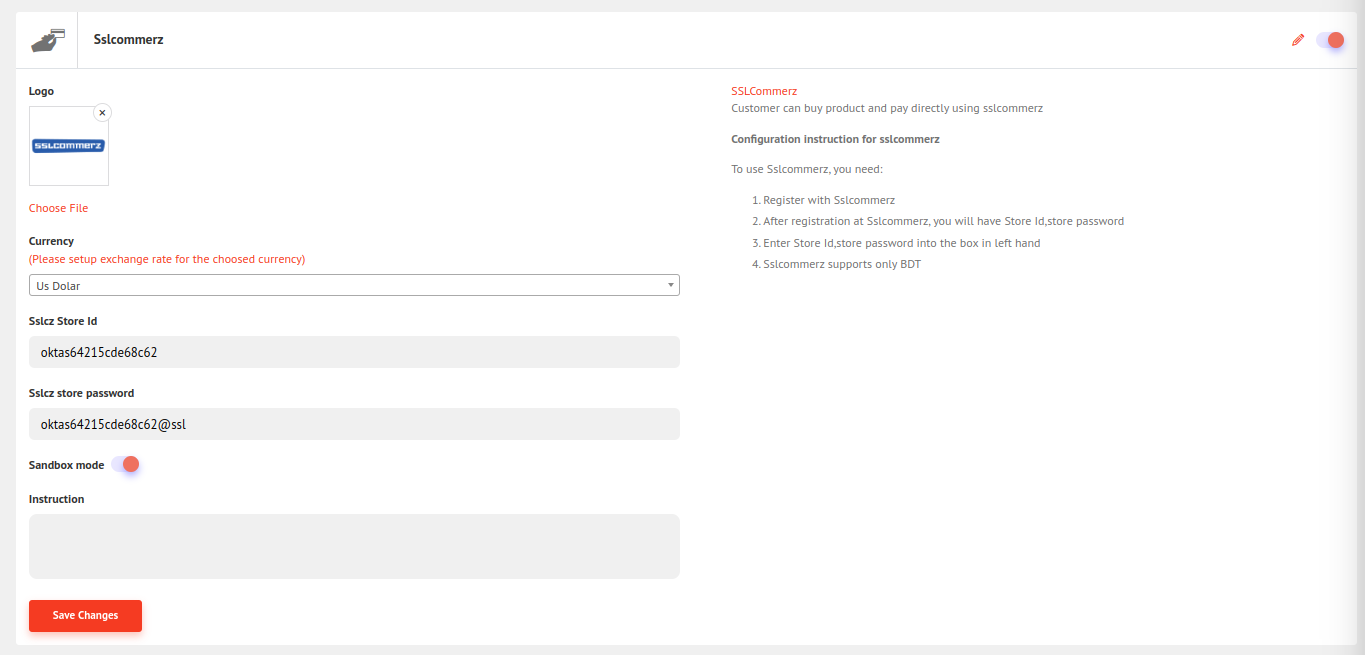Focus the Sslcz store password field

354,424
